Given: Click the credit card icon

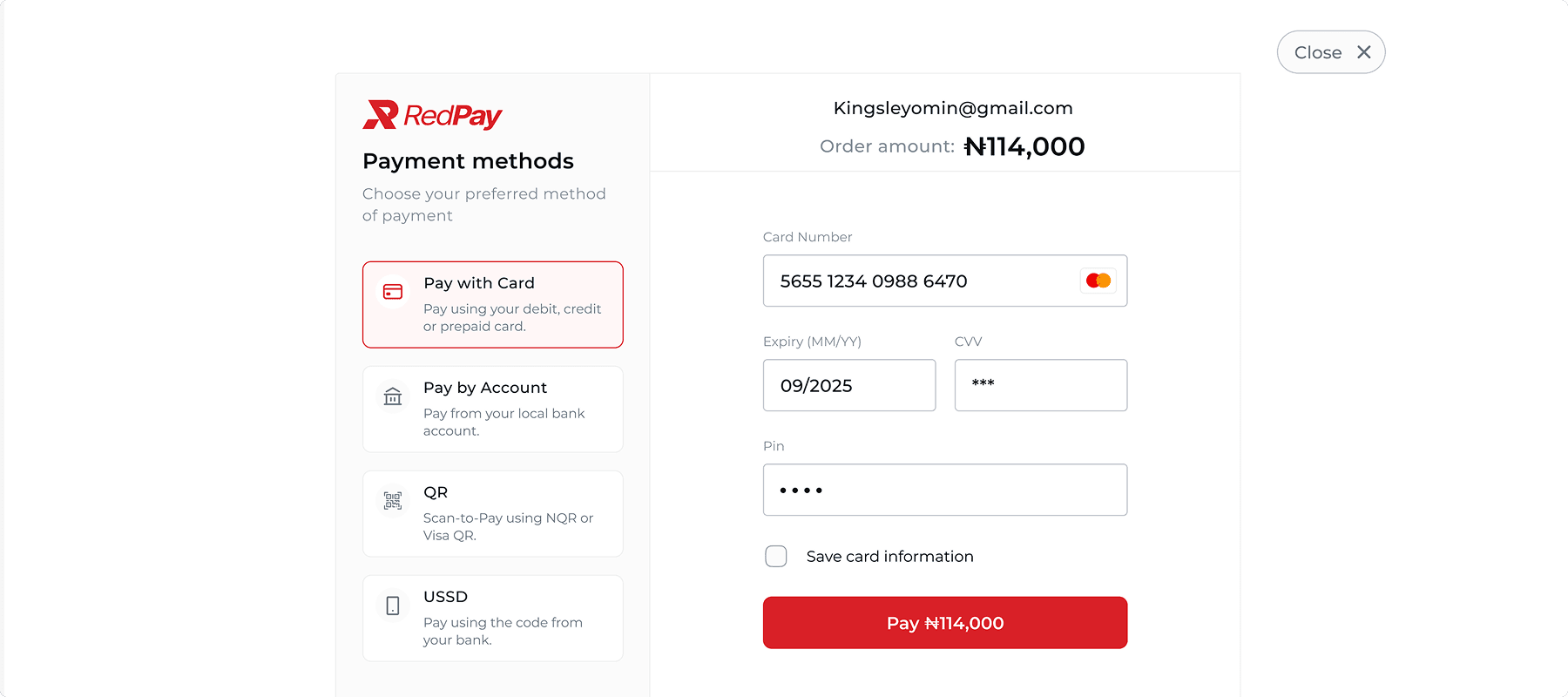Looking at the screenshot, I should pos(393,292).
